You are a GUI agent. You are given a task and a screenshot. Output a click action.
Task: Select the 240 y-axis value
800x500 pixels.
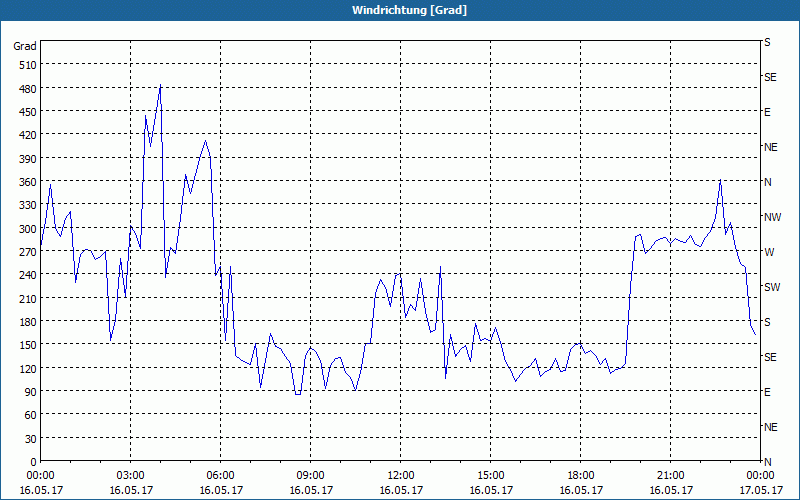click(x=28, y=275)
